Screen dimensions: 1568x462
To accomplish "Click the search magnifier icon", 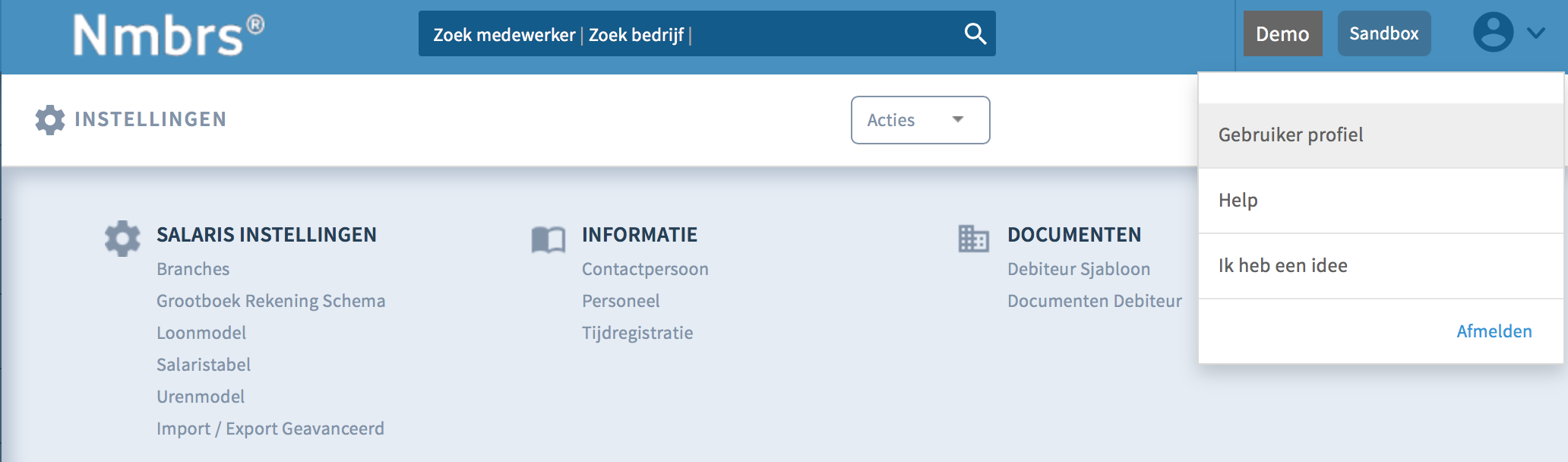I will (975, 33).
